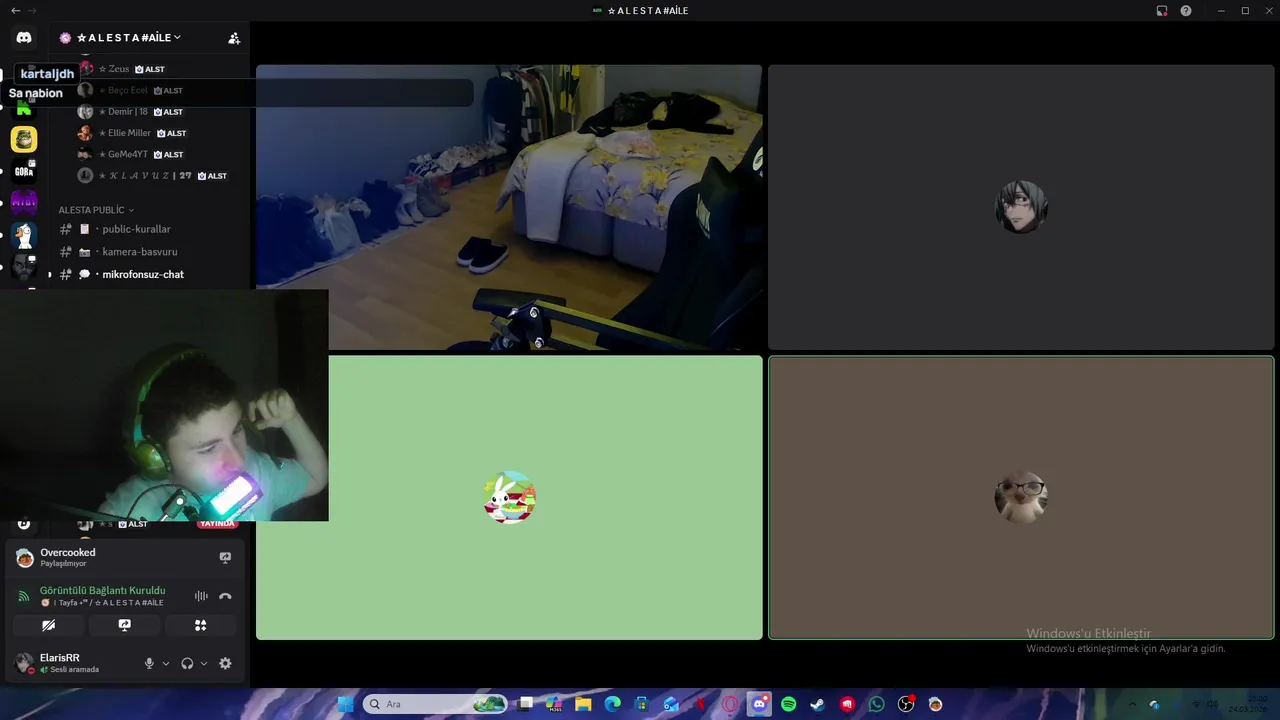The height and width of the screenshot is (720, 1280).
Task: Open Discord user settings gear
Action: click(x=225, y=663)
